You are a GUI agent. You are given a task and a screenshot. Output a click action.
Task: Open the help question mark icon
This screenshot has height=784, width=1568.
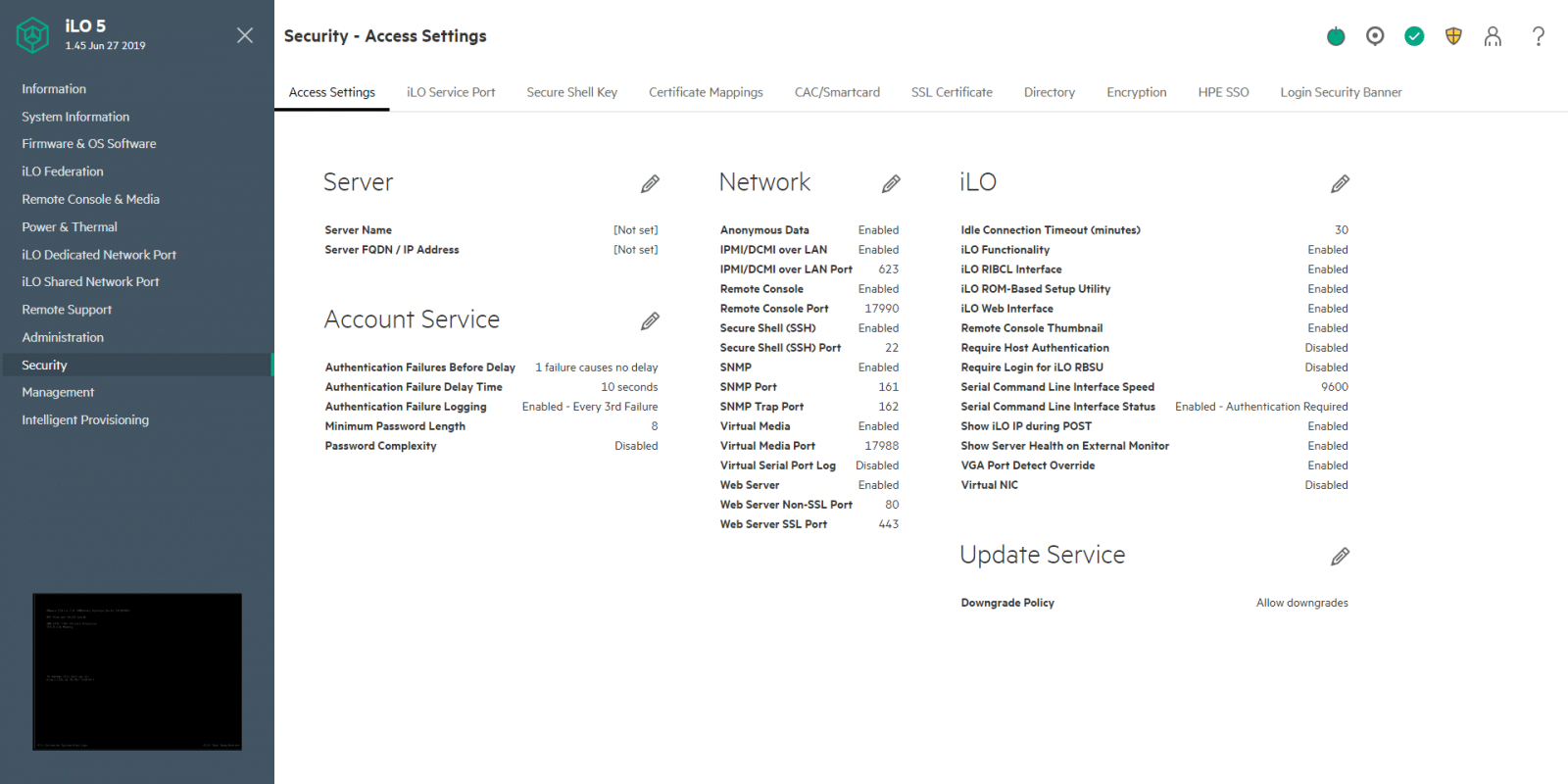pyautogui.click(x=1539, y=36)
